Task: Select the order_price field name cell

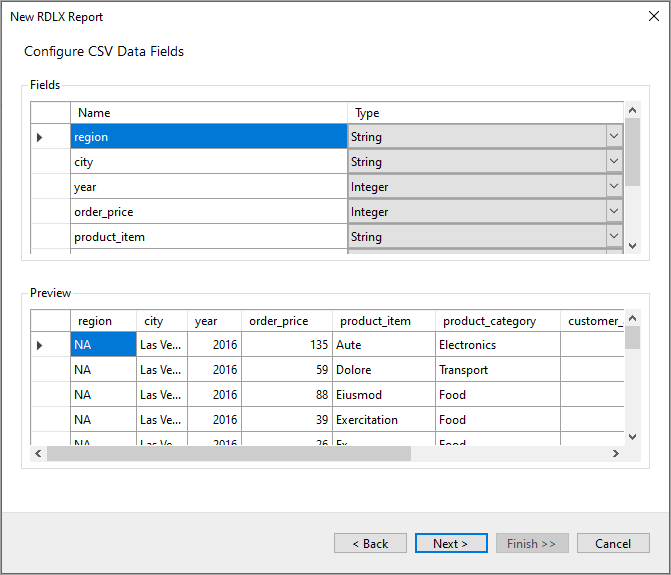Action: (x=209, y=211)
